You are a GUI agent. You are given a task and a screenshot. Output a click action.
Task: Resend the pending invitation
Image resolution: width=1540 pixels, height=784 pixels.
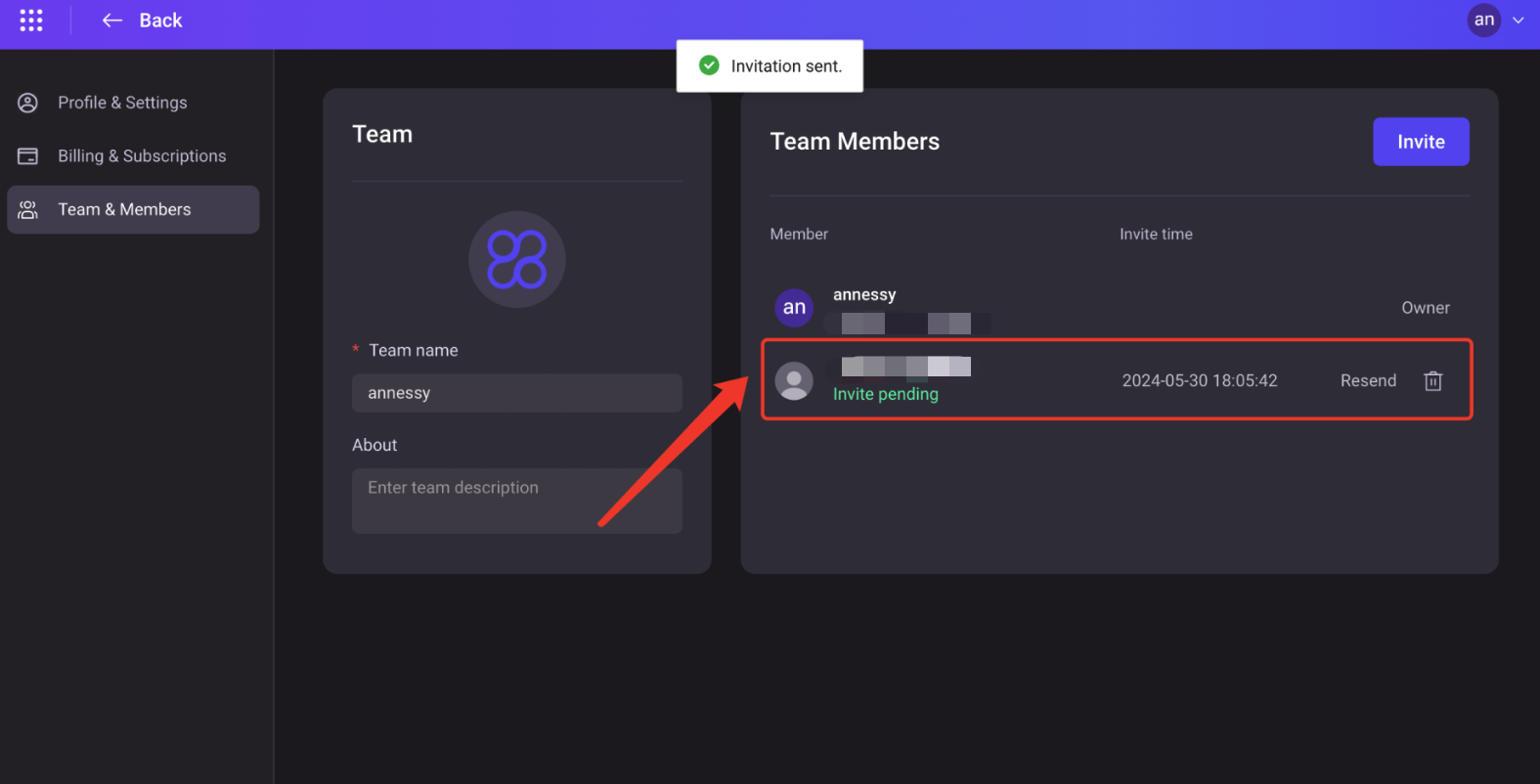(x=1368, y=381)
